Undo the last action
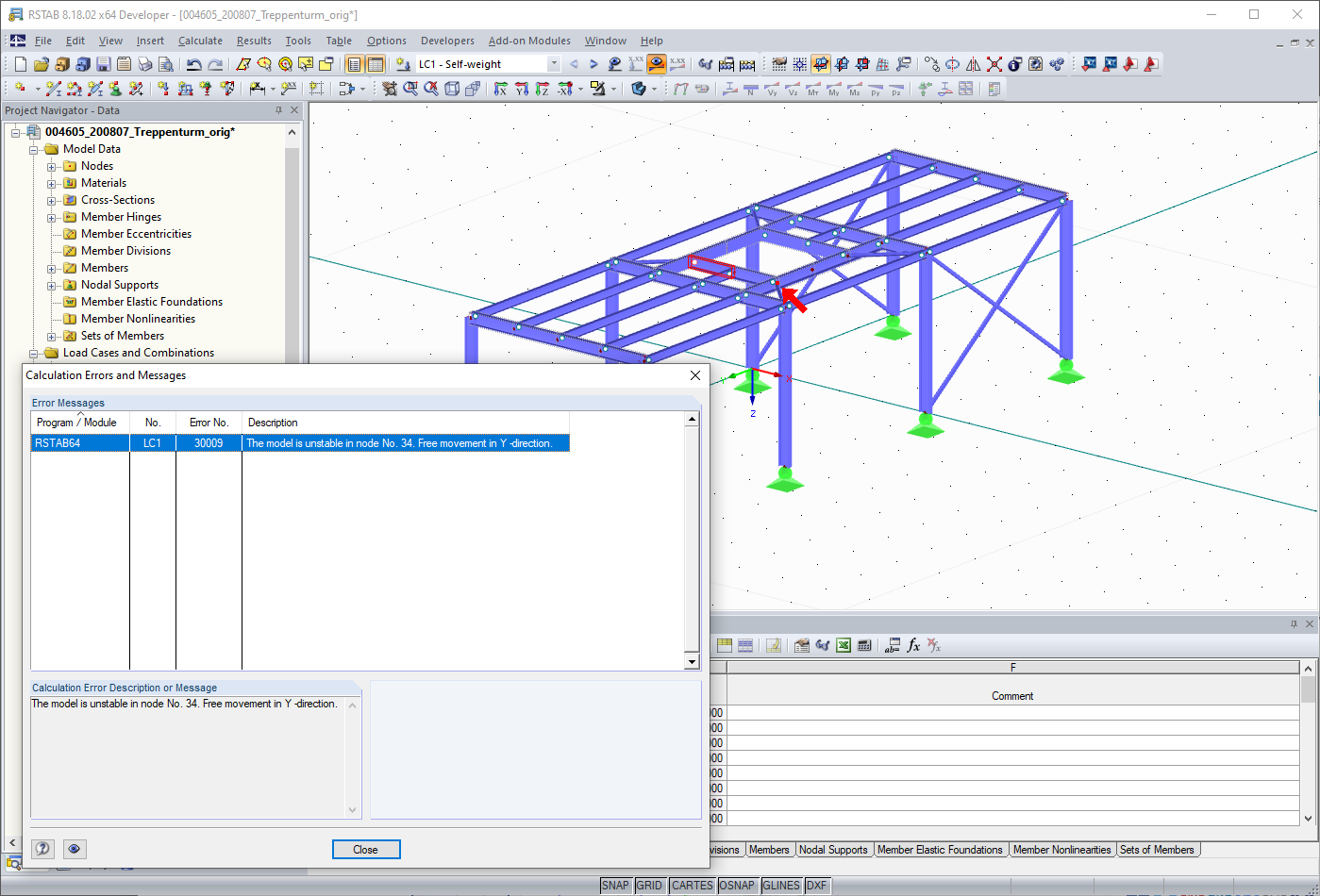This screenshot has height=896, width=1320. pos(193,64)
